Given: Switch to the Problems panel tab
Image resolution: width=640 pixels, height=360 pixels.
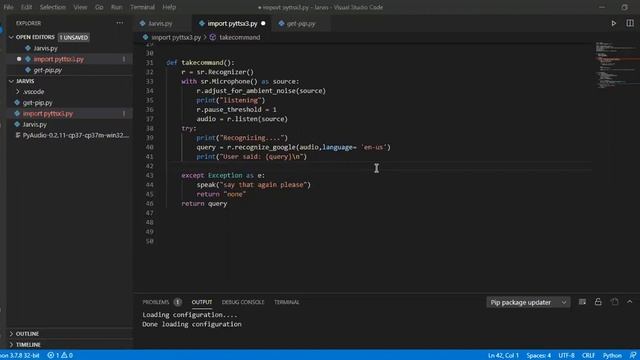Looking at the screenshot, I should tap(156, 302).
